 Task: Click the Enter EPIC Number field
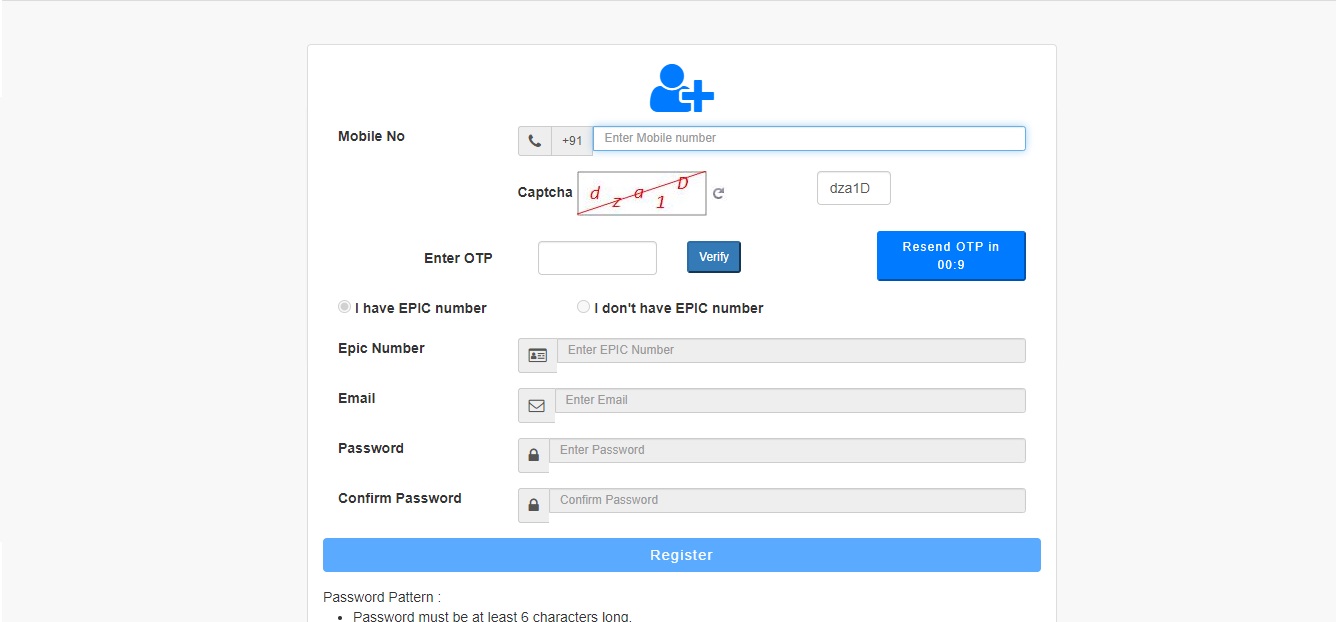791,350
